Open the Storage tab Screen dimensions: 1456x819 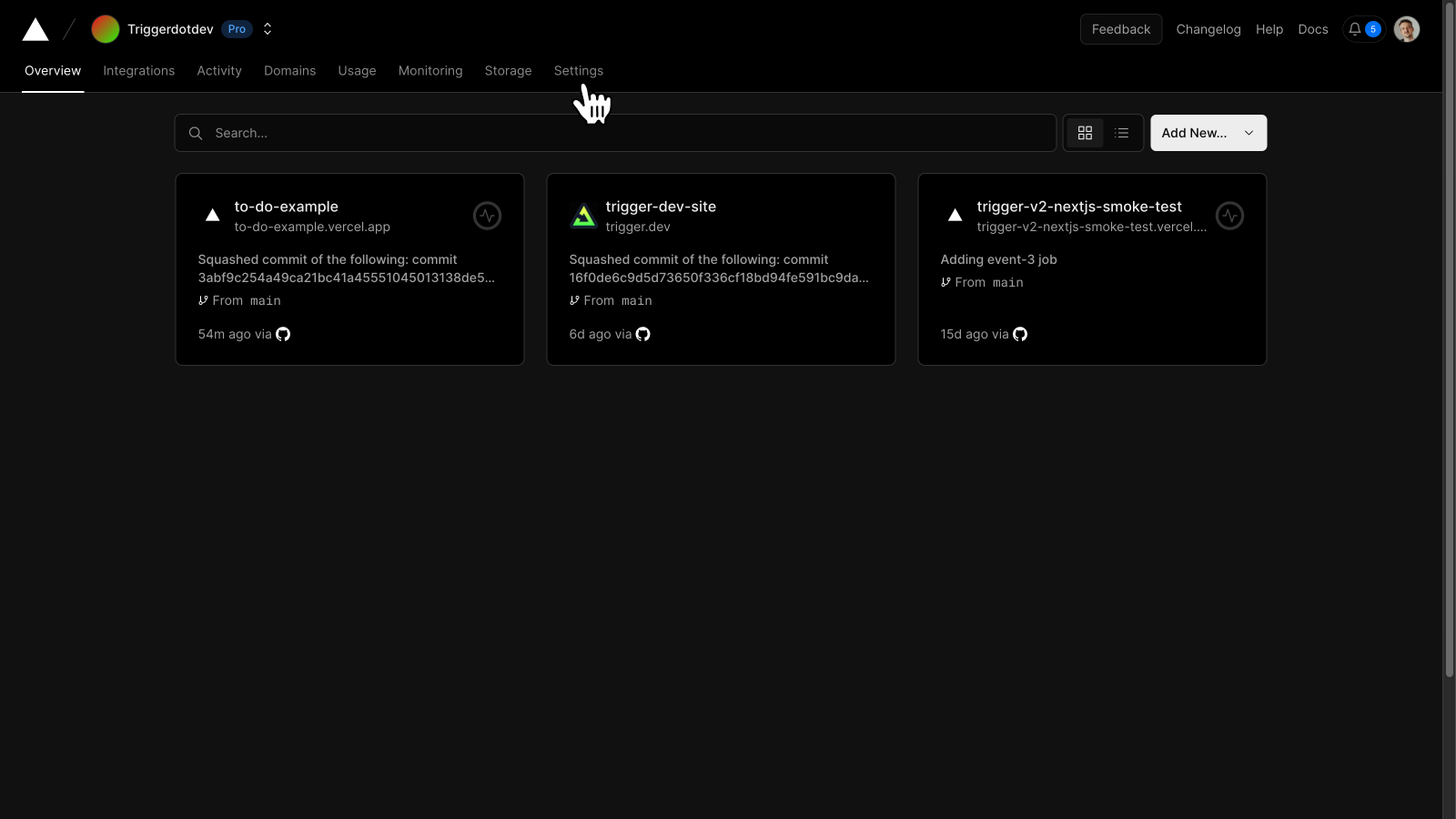tap(509, 71)
